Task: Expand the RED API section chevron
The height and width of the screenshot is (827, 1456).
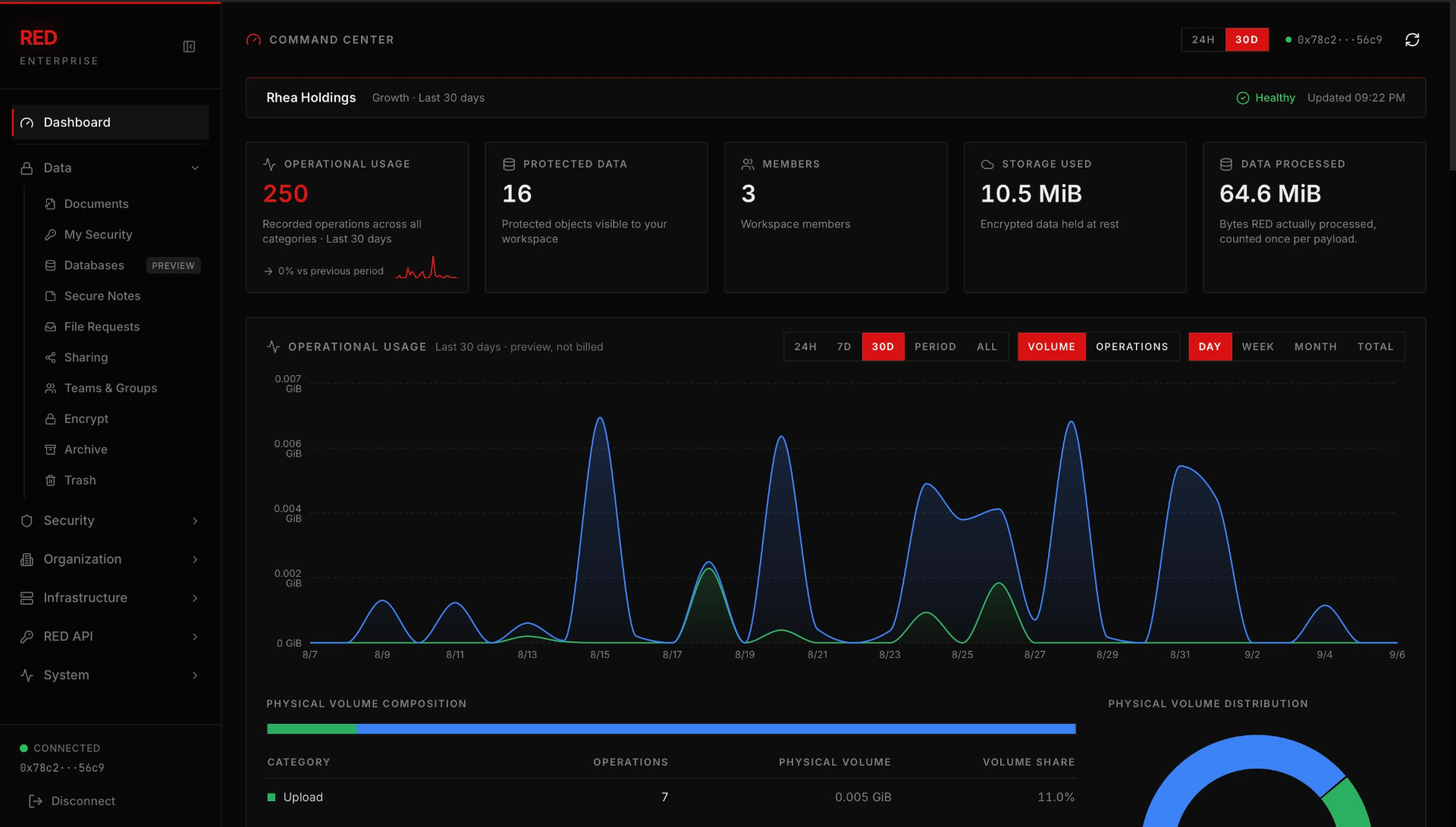Action: point(195,637)
